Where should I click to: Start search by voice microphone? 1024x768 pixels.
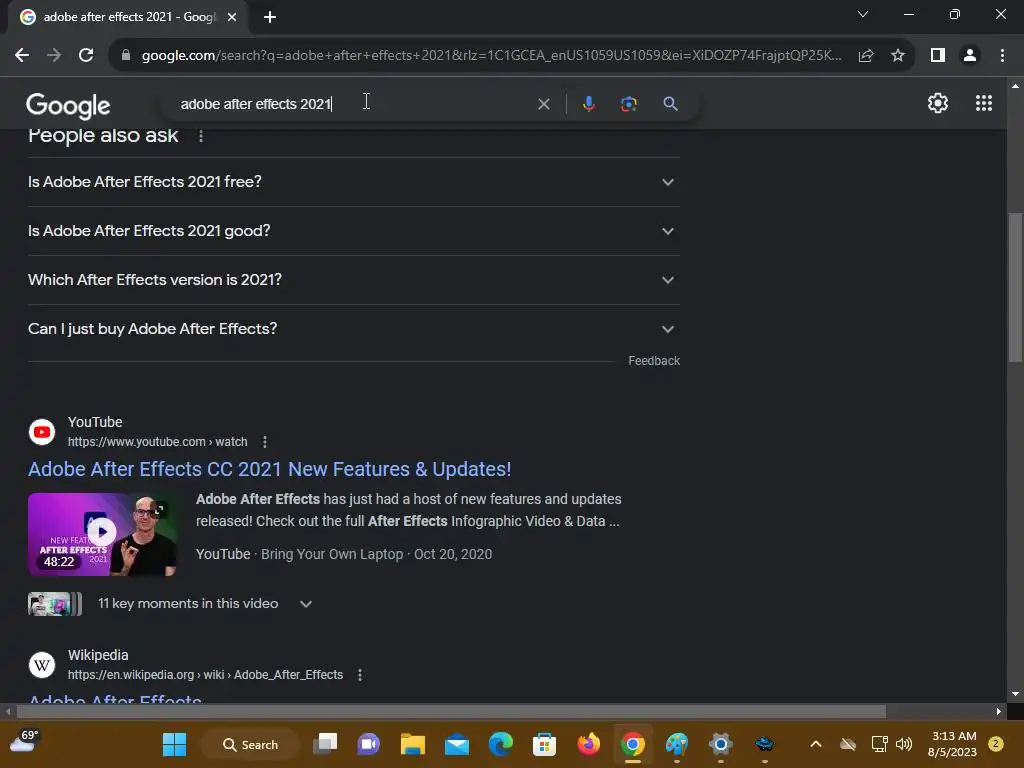[x=588, y=104]
